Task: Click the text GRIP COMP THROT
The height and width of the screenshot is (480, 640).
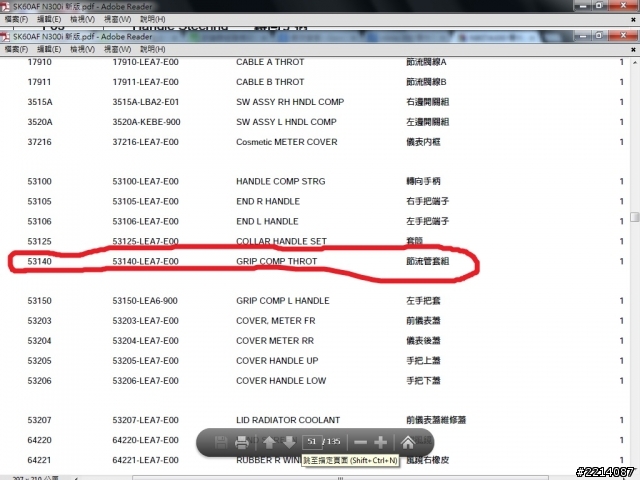Action: click(276, 261)
